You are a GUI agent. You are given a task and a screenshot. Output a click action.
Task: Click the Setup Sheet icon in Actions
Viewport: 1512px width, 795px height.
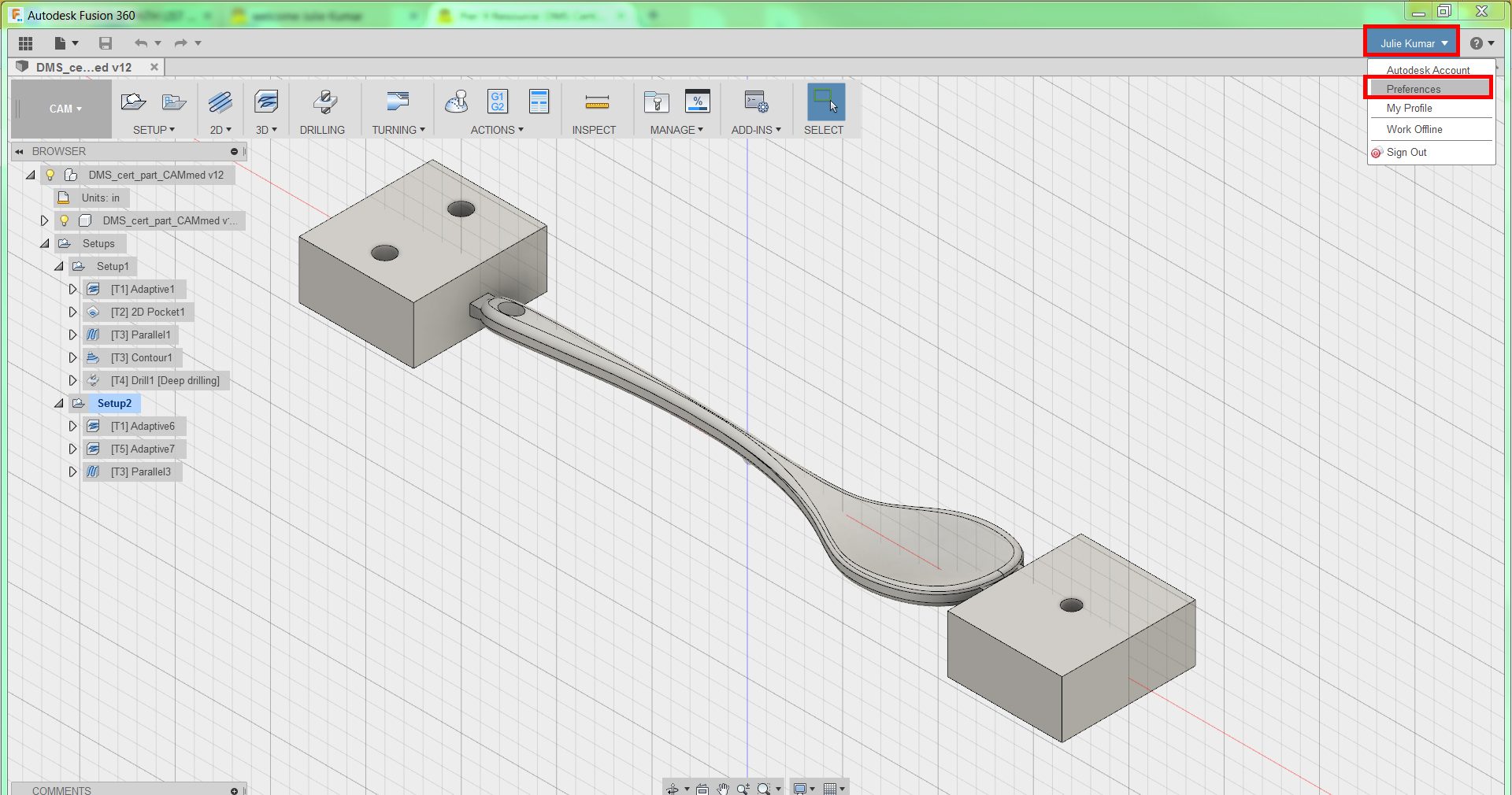click(x=539, y=102)
